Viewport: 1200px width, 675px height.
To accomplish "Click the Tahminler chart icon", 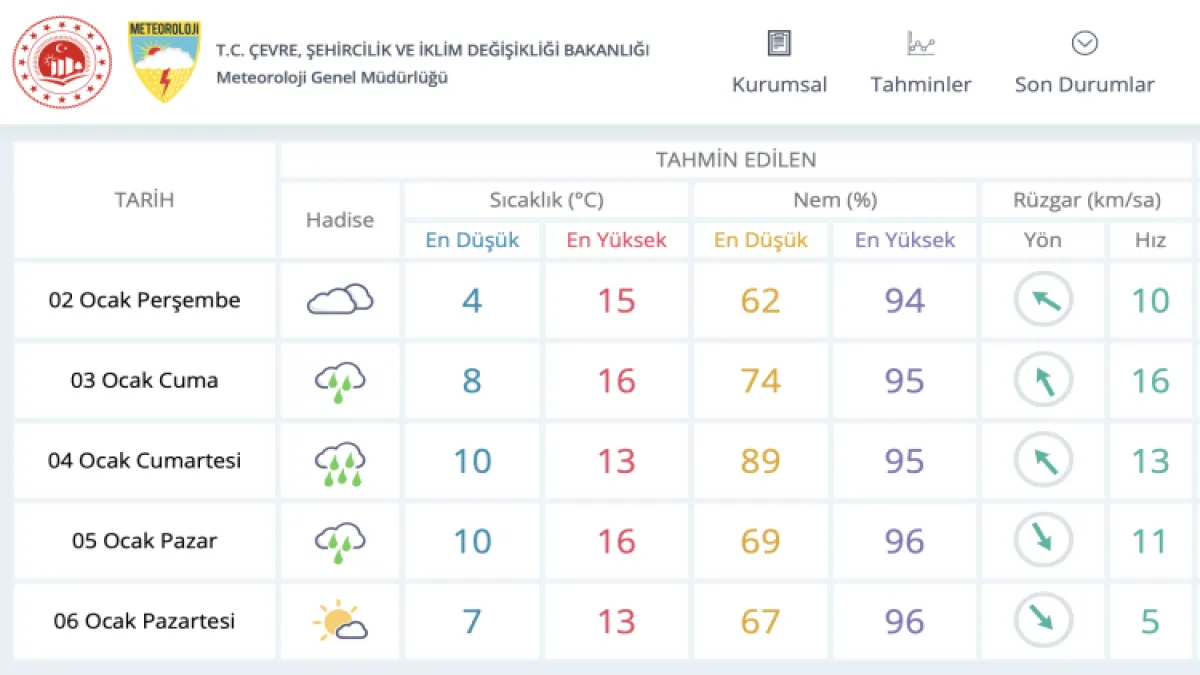I will [x=920, y=43].
